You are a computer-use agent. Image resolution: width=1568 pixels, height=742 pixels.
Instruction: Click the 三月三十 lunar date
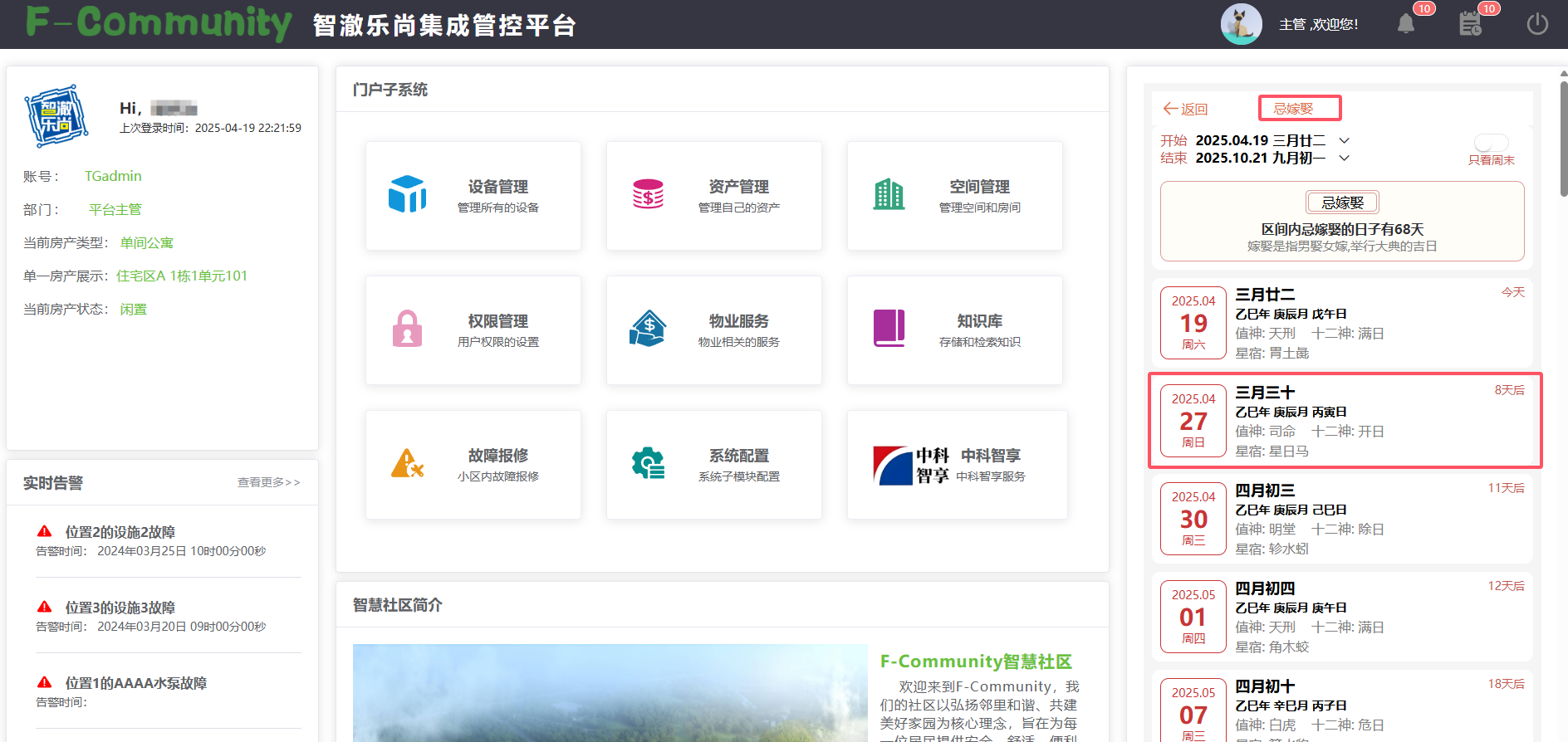click(1265, 393)
